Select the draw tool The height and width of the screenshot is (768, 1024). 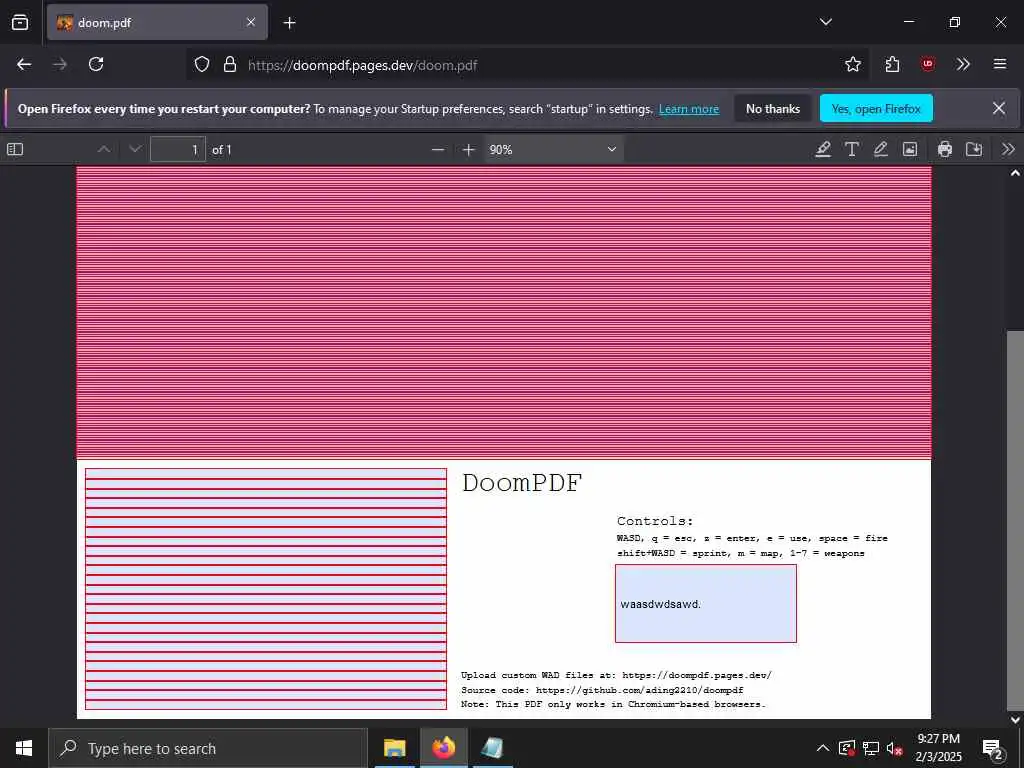tap(880, 150)
